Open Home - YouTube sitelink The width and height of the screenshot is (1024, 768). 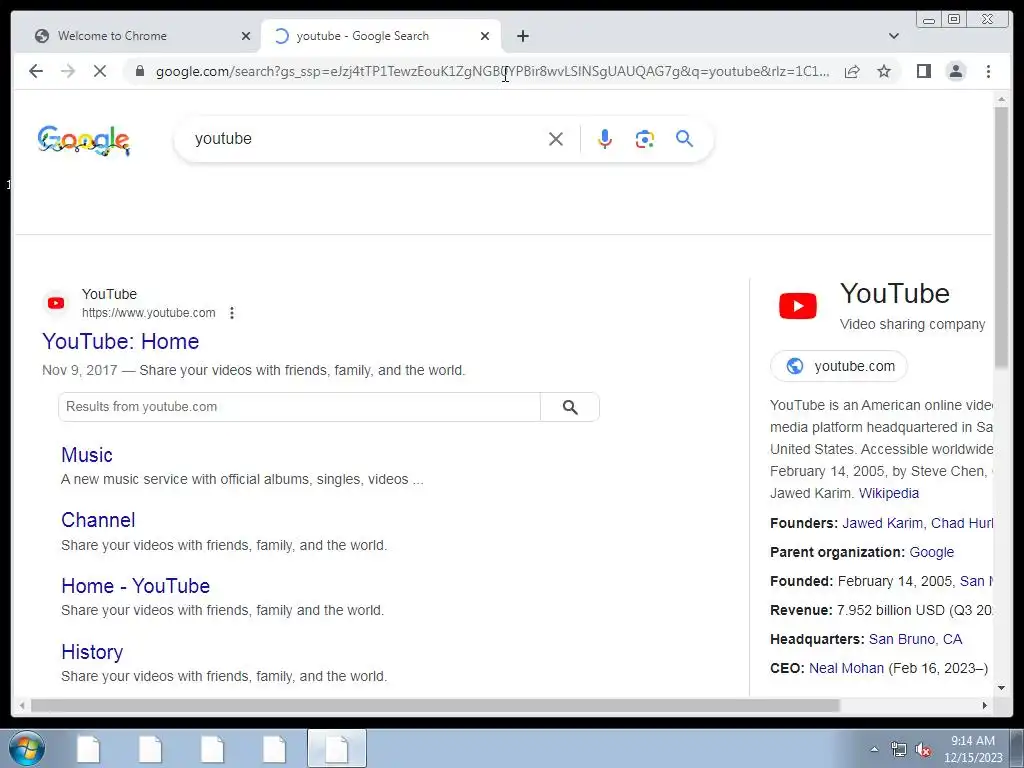[x=135, y=586]
